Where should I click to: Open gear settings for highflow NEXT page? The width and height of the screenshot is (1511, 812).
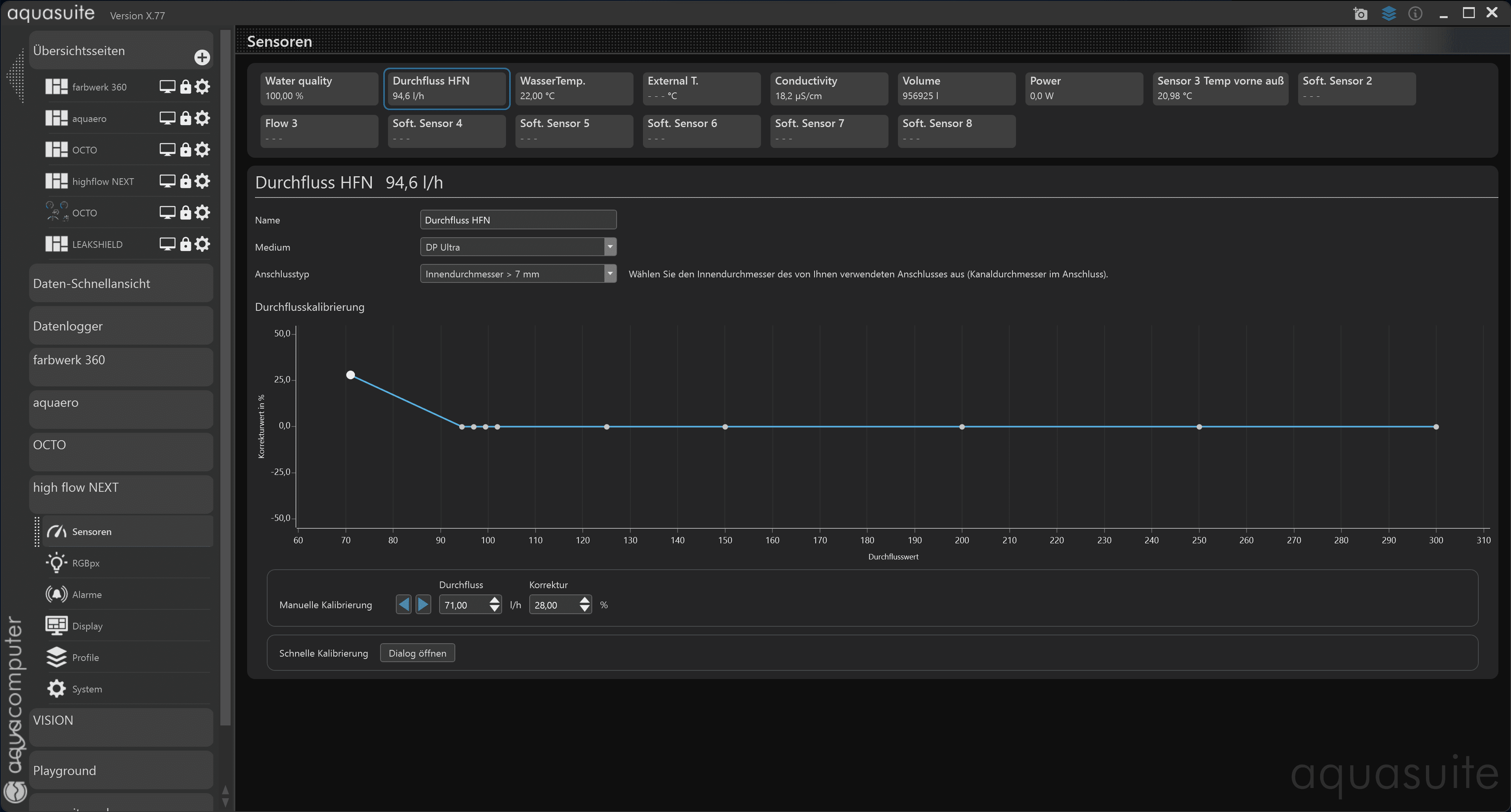click(202, 181)
